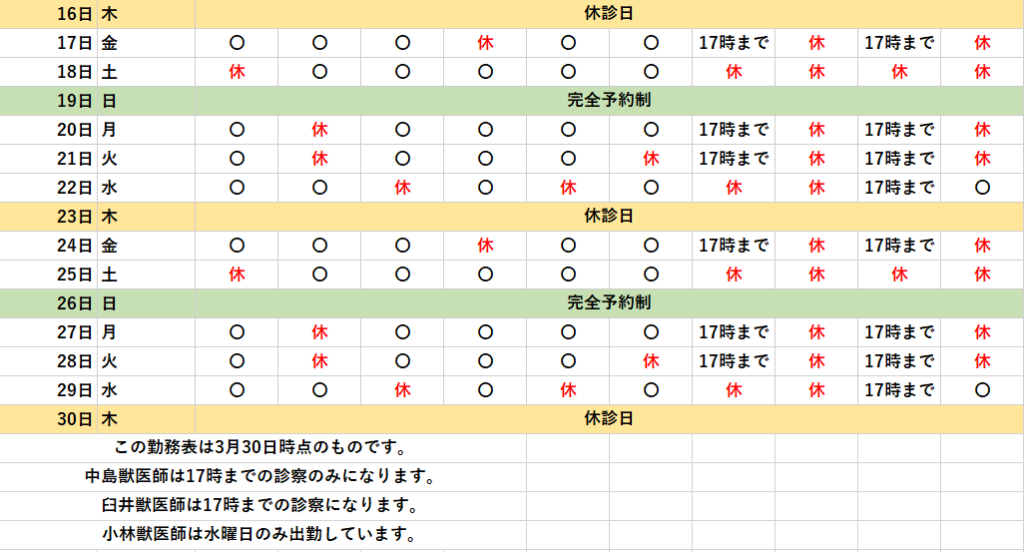Select the 30日 date cell
The image size is (1024, 552).
coord(77,419)
